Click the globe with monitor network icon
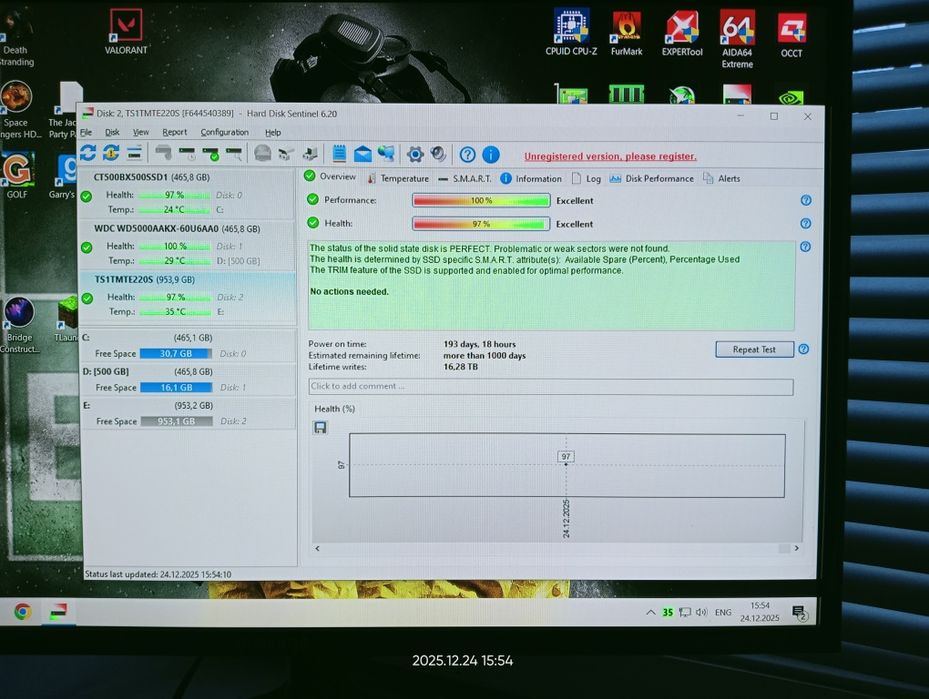Screen dimensions: 929x699 (x=386, y=153)
